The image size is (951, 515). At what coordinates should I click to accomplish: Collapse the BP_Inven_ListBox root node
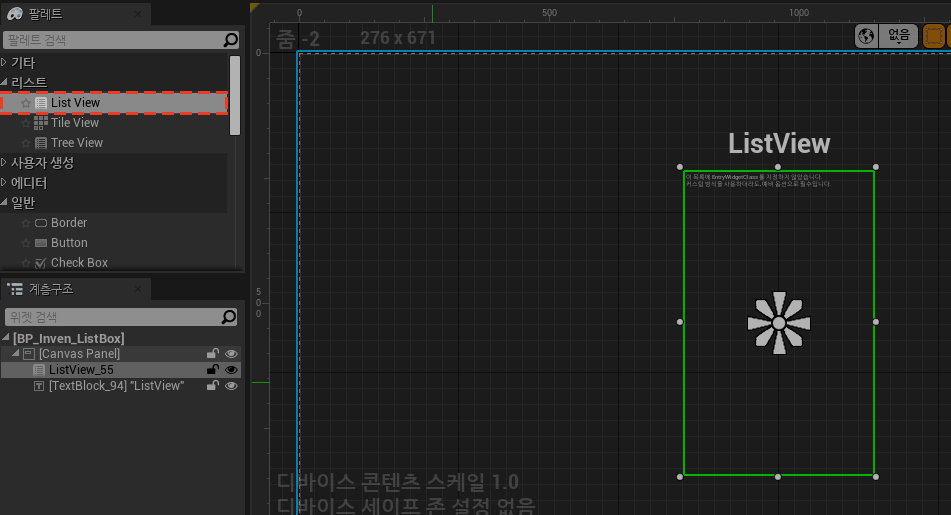pos(6,337)
